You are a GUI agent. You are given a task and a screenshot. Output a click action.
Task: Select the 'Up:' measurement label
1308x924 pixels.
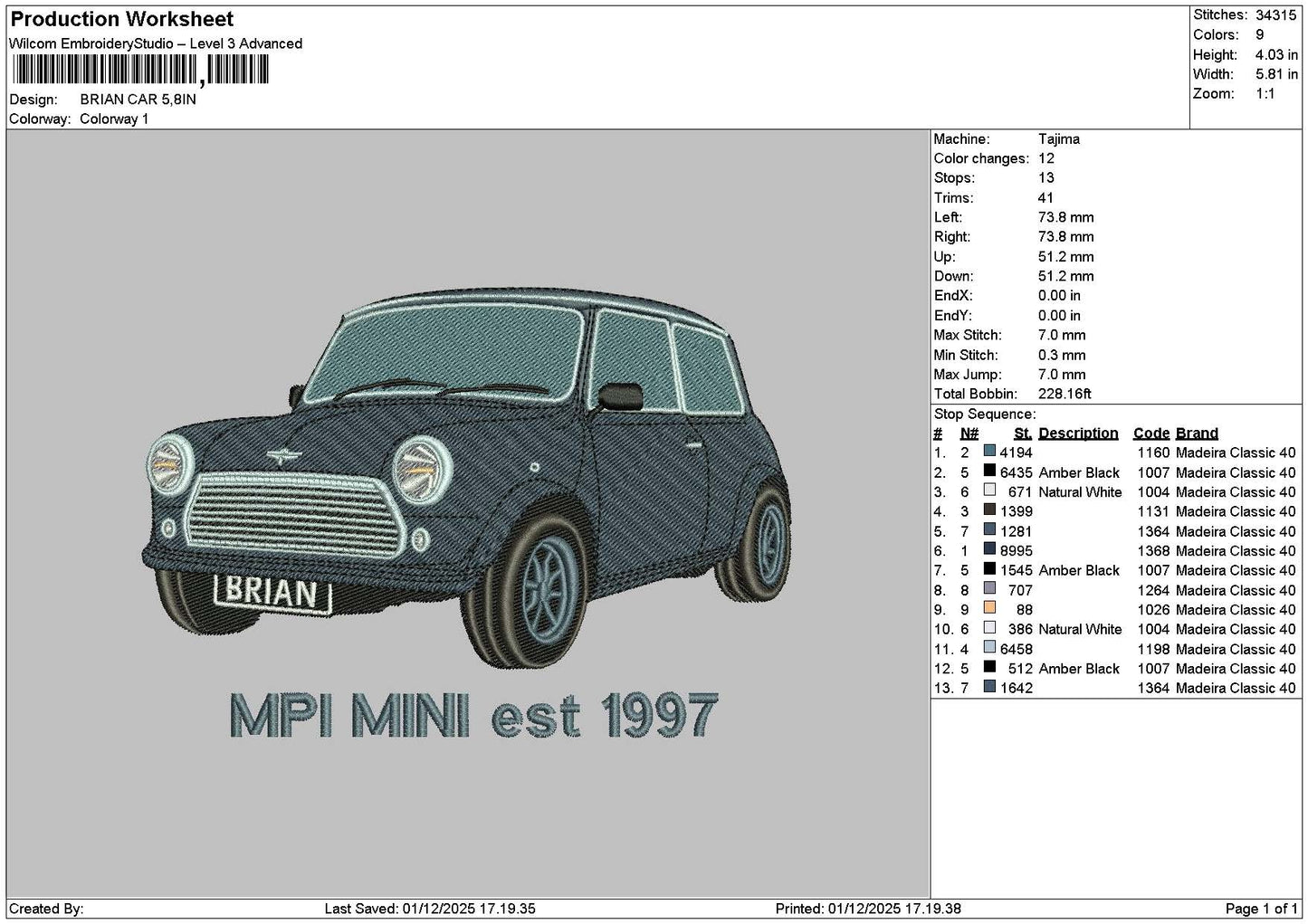945,257
